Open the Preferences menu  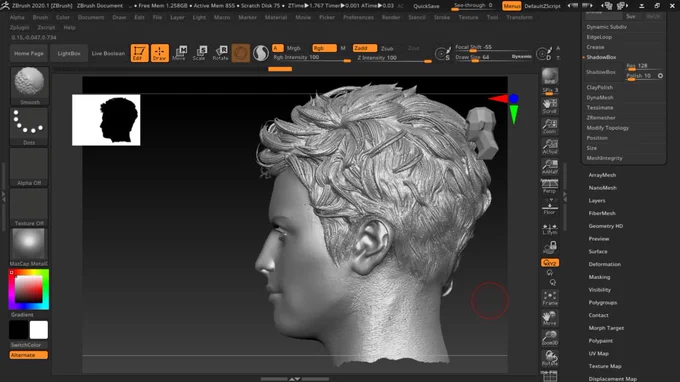click(x=358, y=17)
